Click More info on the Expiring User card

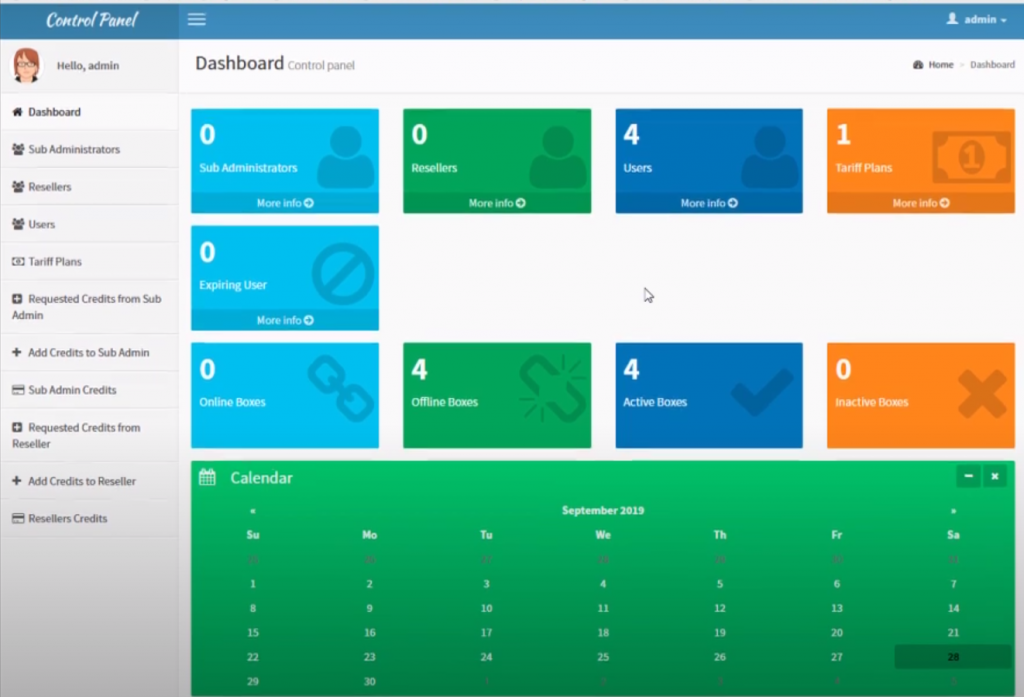pyautogui.click(x=284, y=320)
